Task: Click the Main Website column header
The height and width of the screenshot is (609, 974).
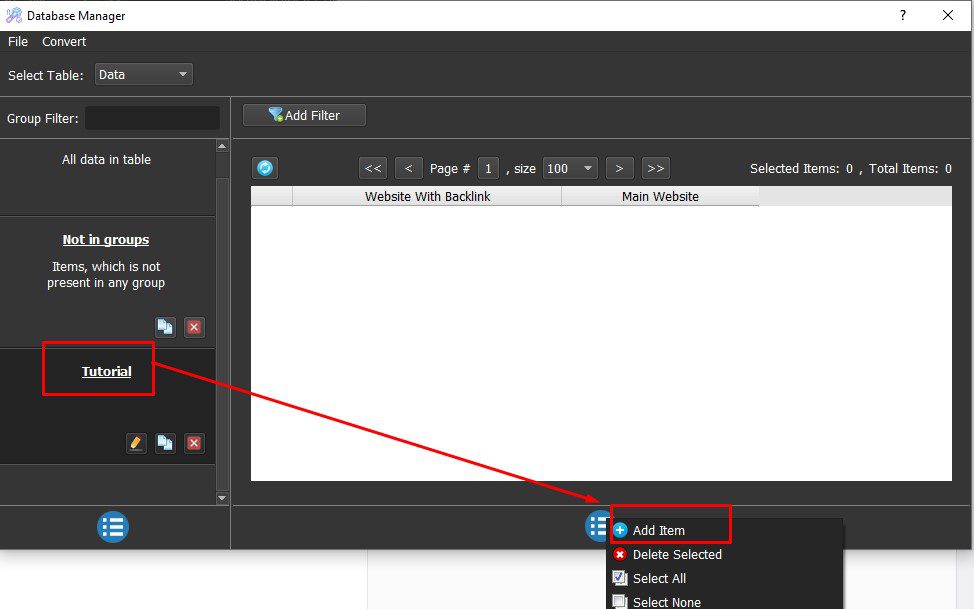Action: tap(660, 196)
